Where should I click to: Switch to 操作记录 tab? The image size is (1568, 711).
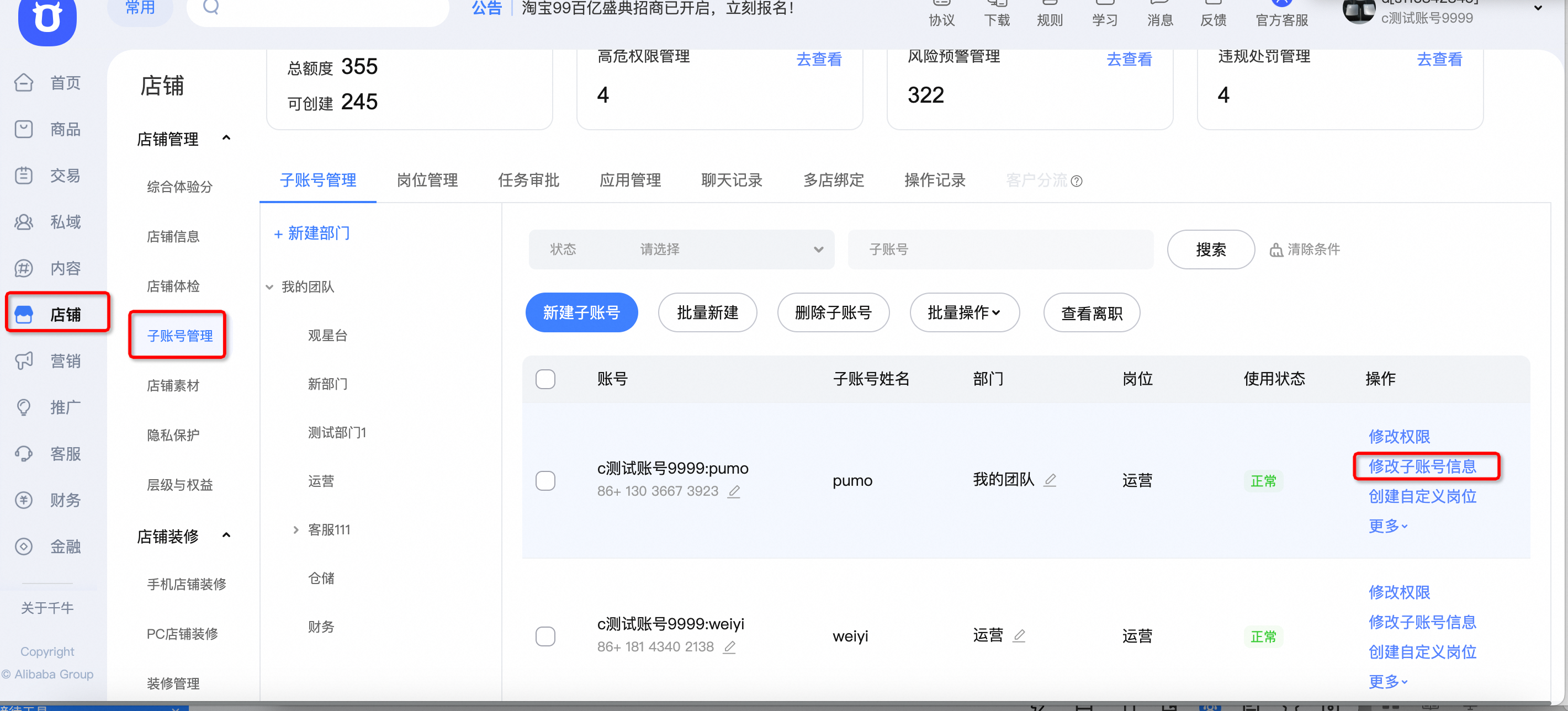pos(935,180)
